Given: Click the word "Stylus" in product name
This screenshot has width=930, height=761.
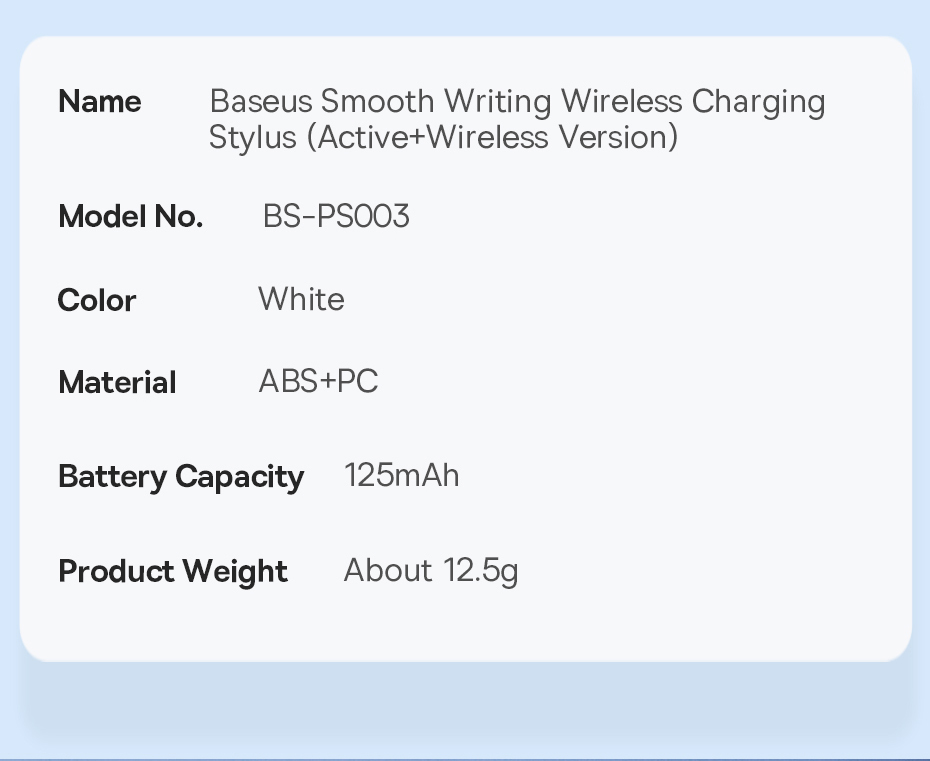Looking at the screenshot, I should click(252, 137).
